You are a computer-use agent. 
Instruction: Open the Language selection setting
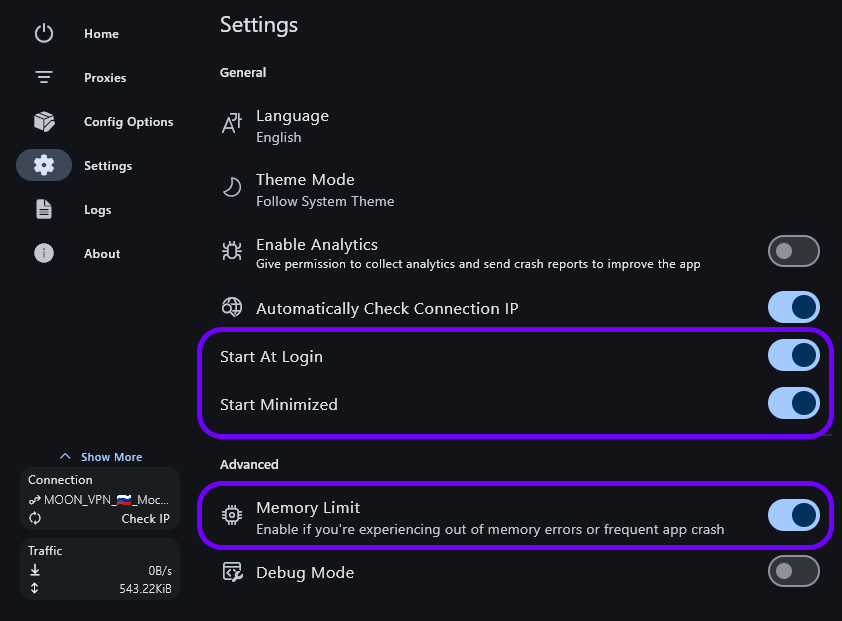pos(292,126)
